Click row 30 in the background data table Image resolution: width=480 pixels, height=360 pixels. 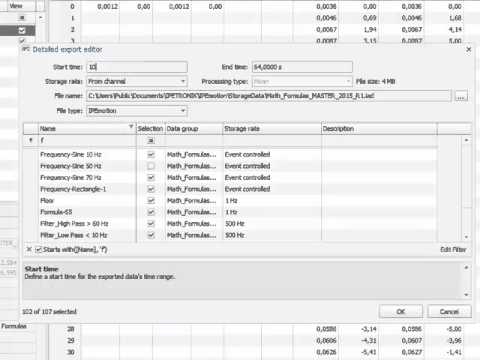(71, 352)
